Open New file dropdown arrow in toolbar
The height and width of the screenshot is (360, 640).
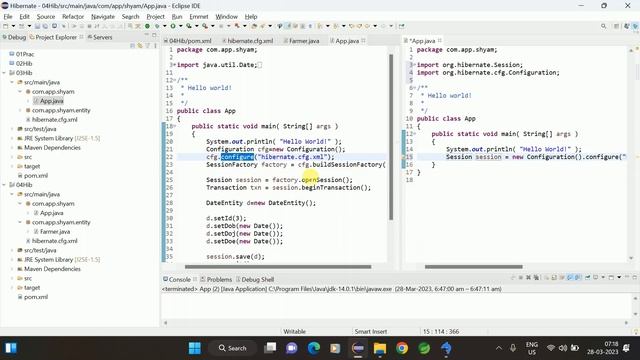click(13, 26)
